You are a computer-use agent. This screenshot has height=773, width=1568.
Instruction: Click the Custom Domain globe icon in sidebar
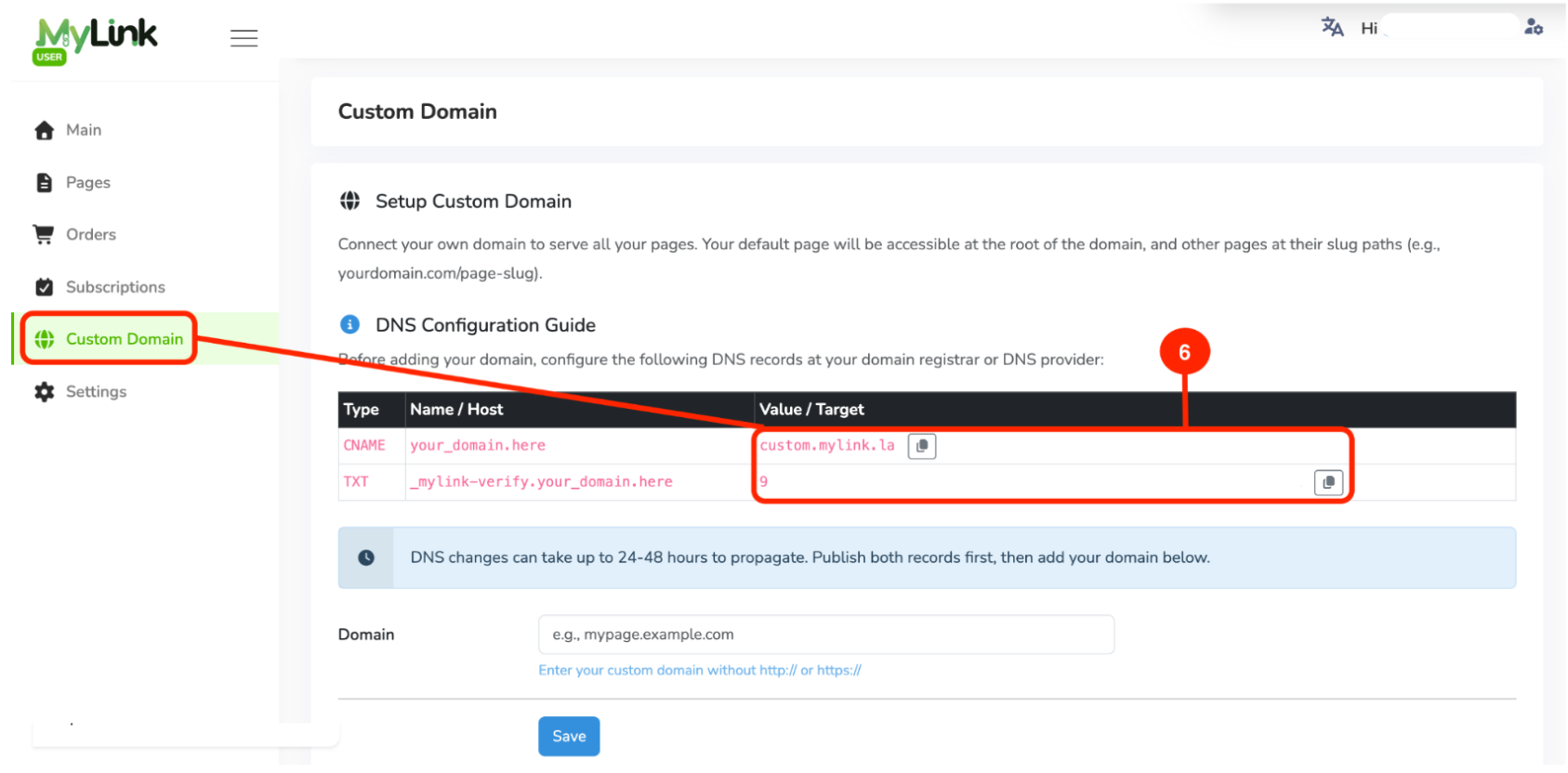pyautogui.click(x=44, y=339)
